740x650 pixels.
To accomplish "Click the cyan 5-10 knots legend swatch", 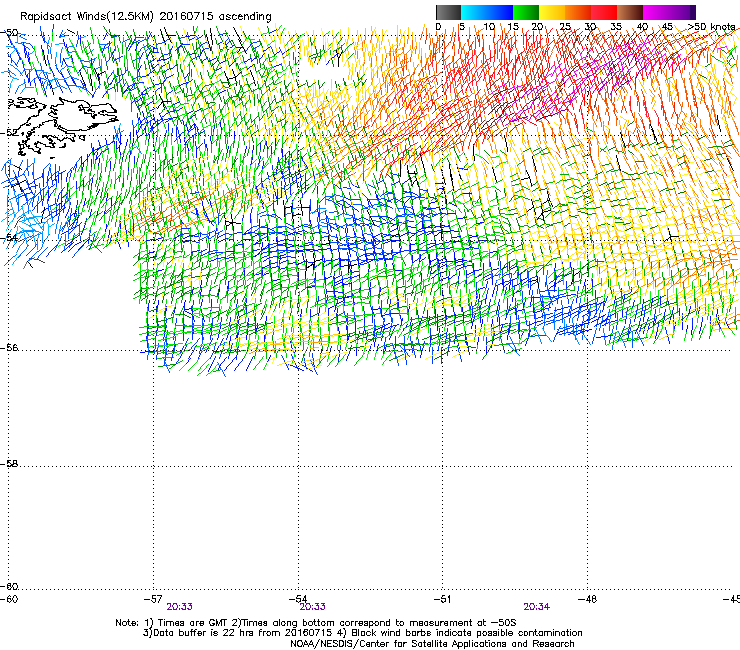I will point(474,12).
